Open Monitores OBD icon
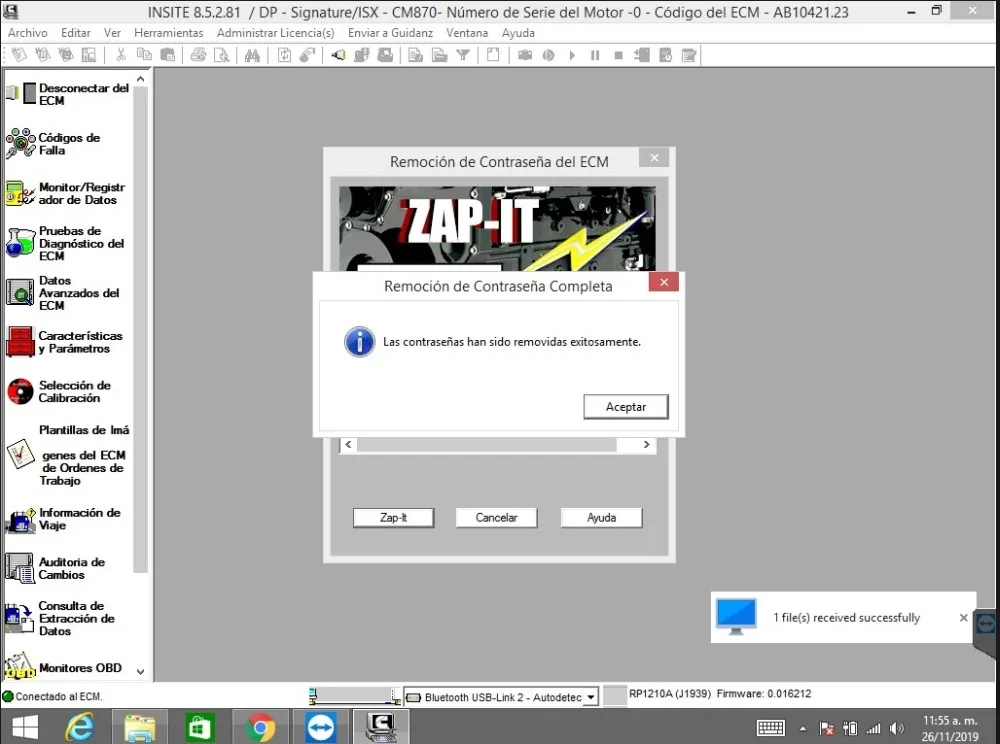The width and height of the screenshot is (1000, 744). [x=20, y=666]
